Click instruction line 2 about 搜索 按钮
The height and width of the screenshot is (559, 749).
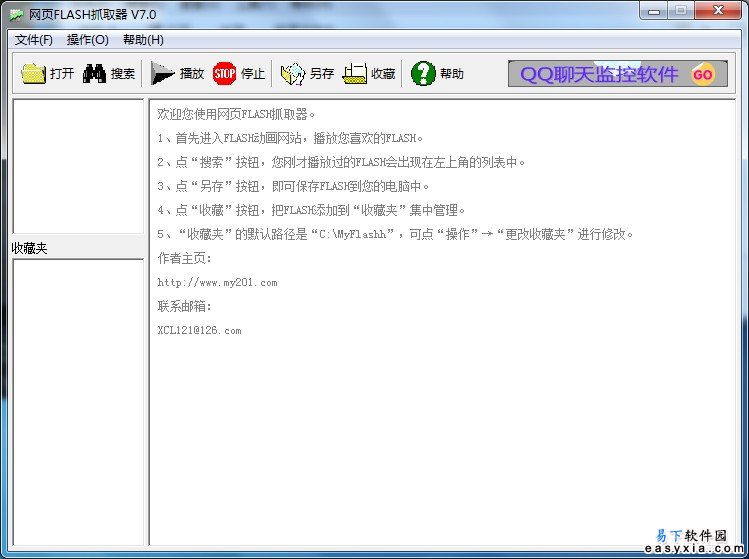tap(341, 162)
